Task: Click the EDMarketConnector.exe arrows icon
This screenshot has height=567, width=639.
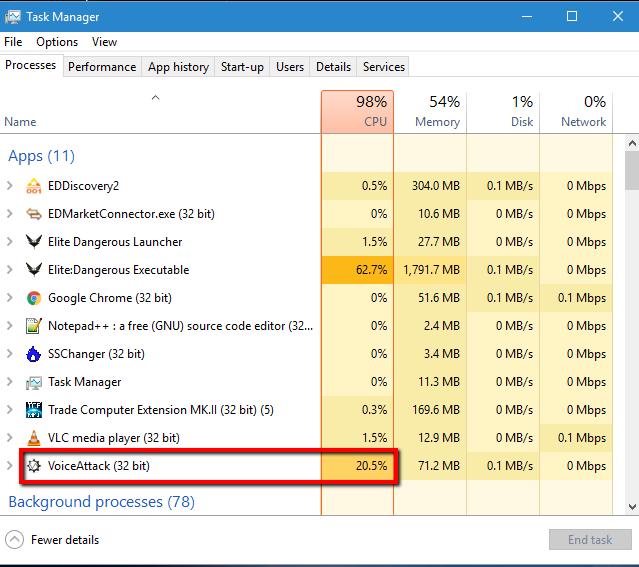Action: [x=34, y=214]
